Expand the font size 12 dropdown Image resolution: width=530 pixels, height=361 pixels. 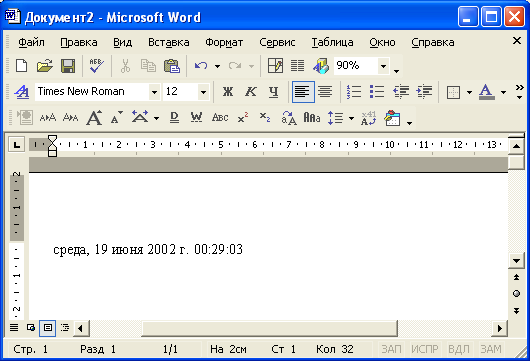[x=203, y=92]
